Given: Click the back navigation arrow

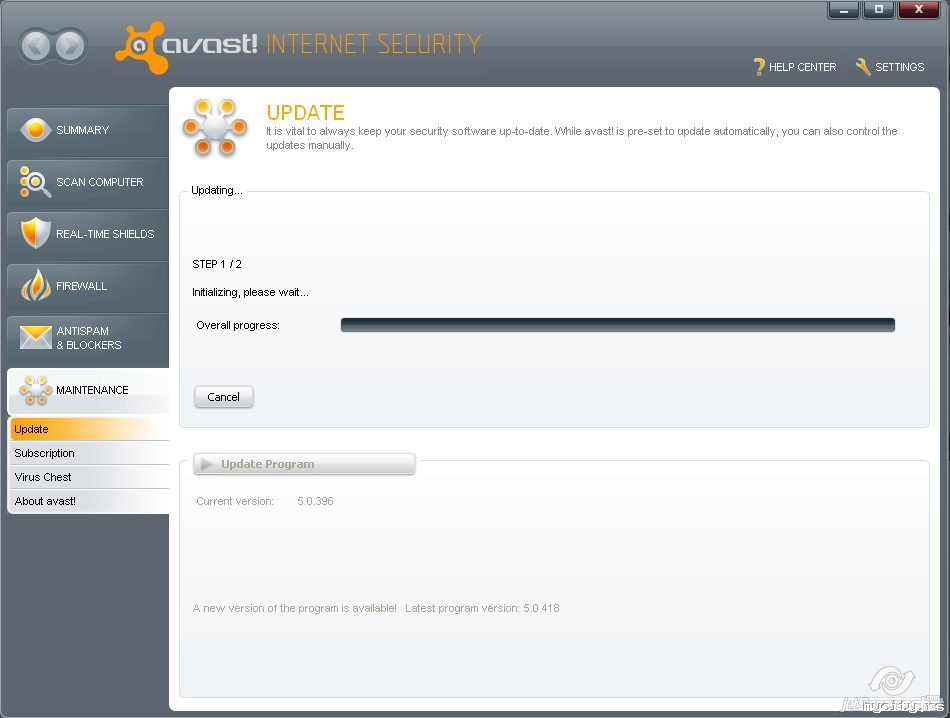Looking at the screenshot, I should tap(35, 46).
